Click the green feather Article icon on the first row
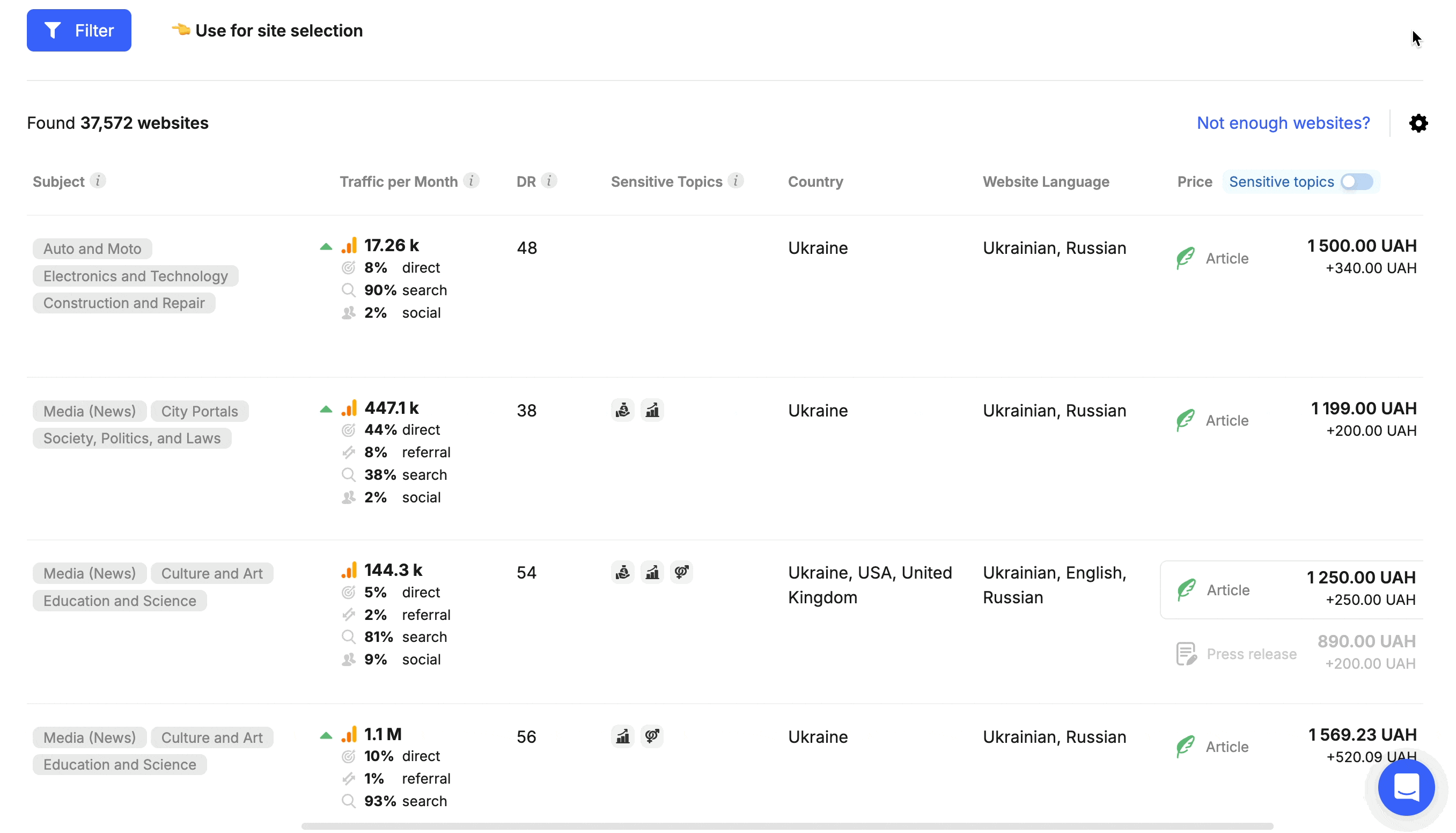This screenshot has width=1456, height=833. click(x=1186, y=258)
